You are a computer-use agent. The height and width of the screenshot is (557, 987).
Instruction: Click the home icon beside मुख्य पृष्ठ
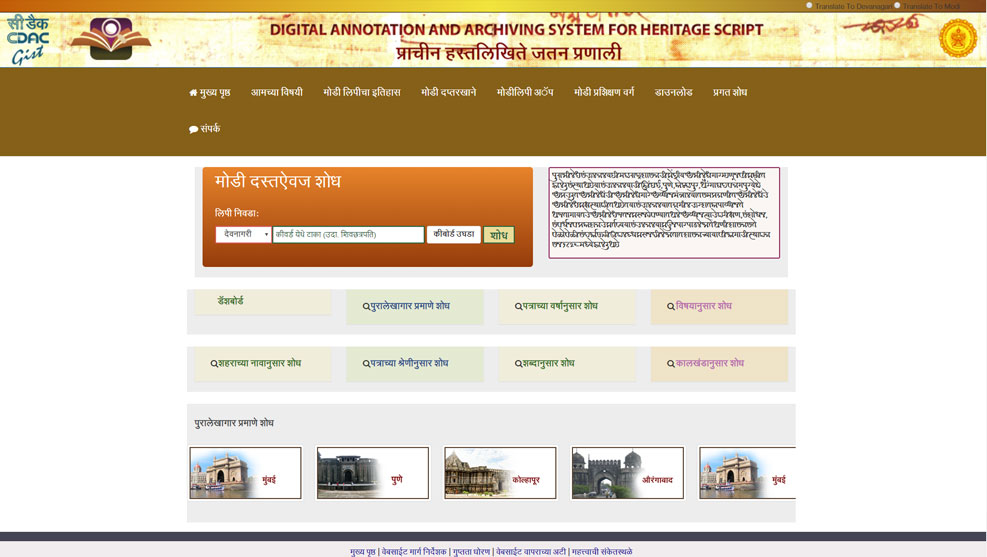click(x=193, y=93)
